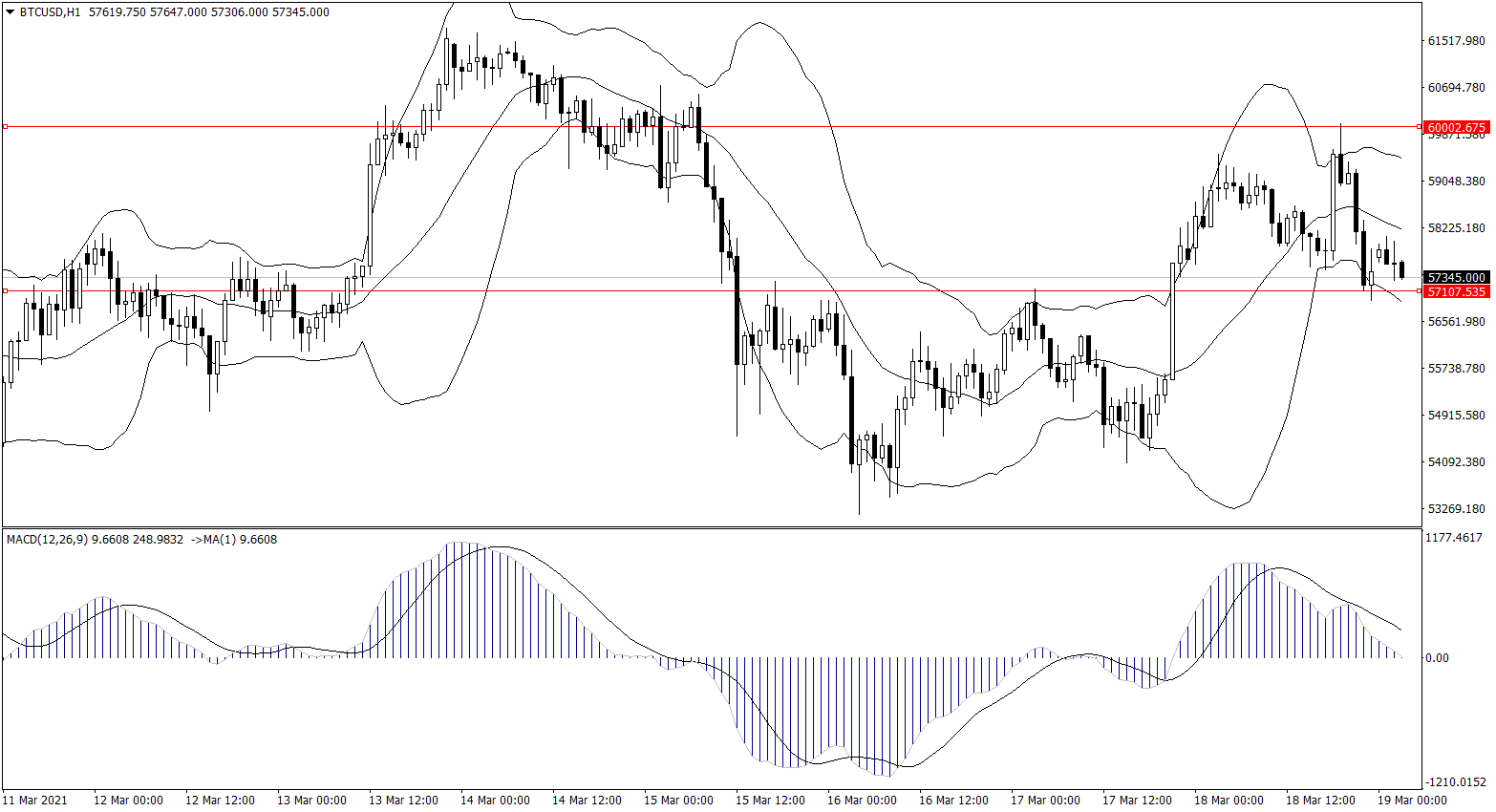Grab the left handle of 60002 line
The image size is (1496, 812).
pyautogui.click(x=5, y=126)
